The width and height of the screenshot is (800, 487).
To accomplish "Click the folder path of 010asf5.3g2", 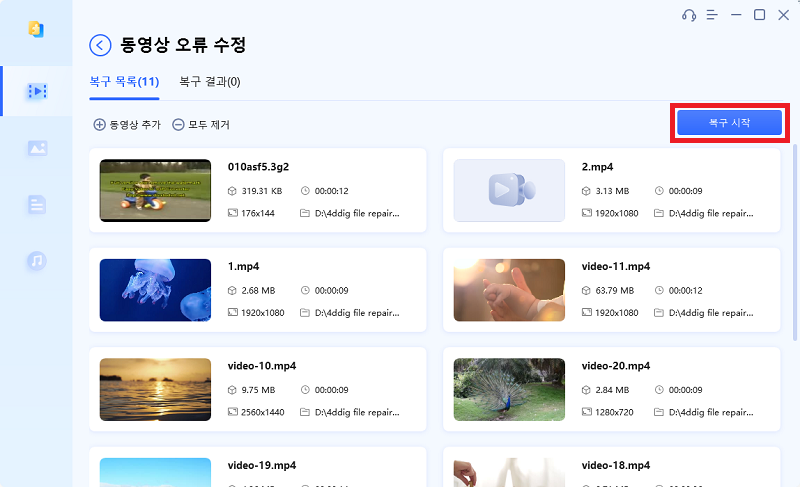I will pos(357,213).
